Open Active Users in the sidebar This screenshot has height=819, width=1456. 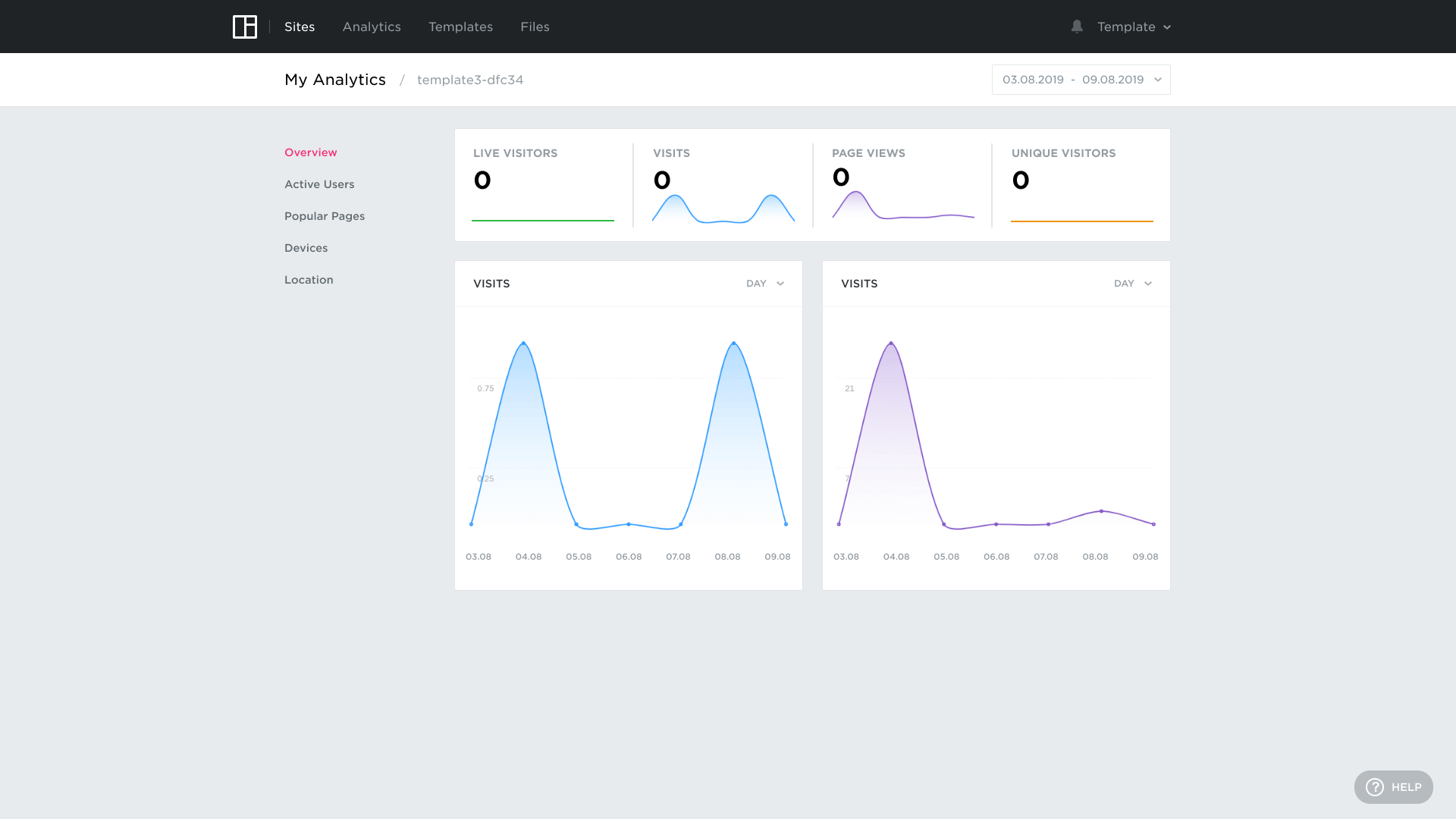(319, 184)
